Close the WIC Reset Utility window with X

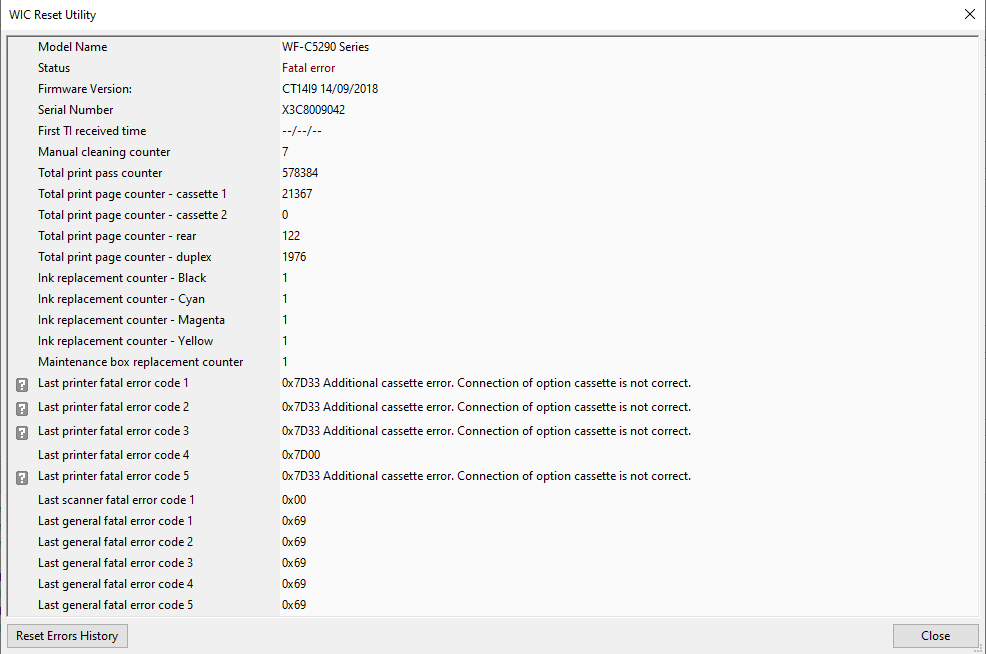(970, 14)
